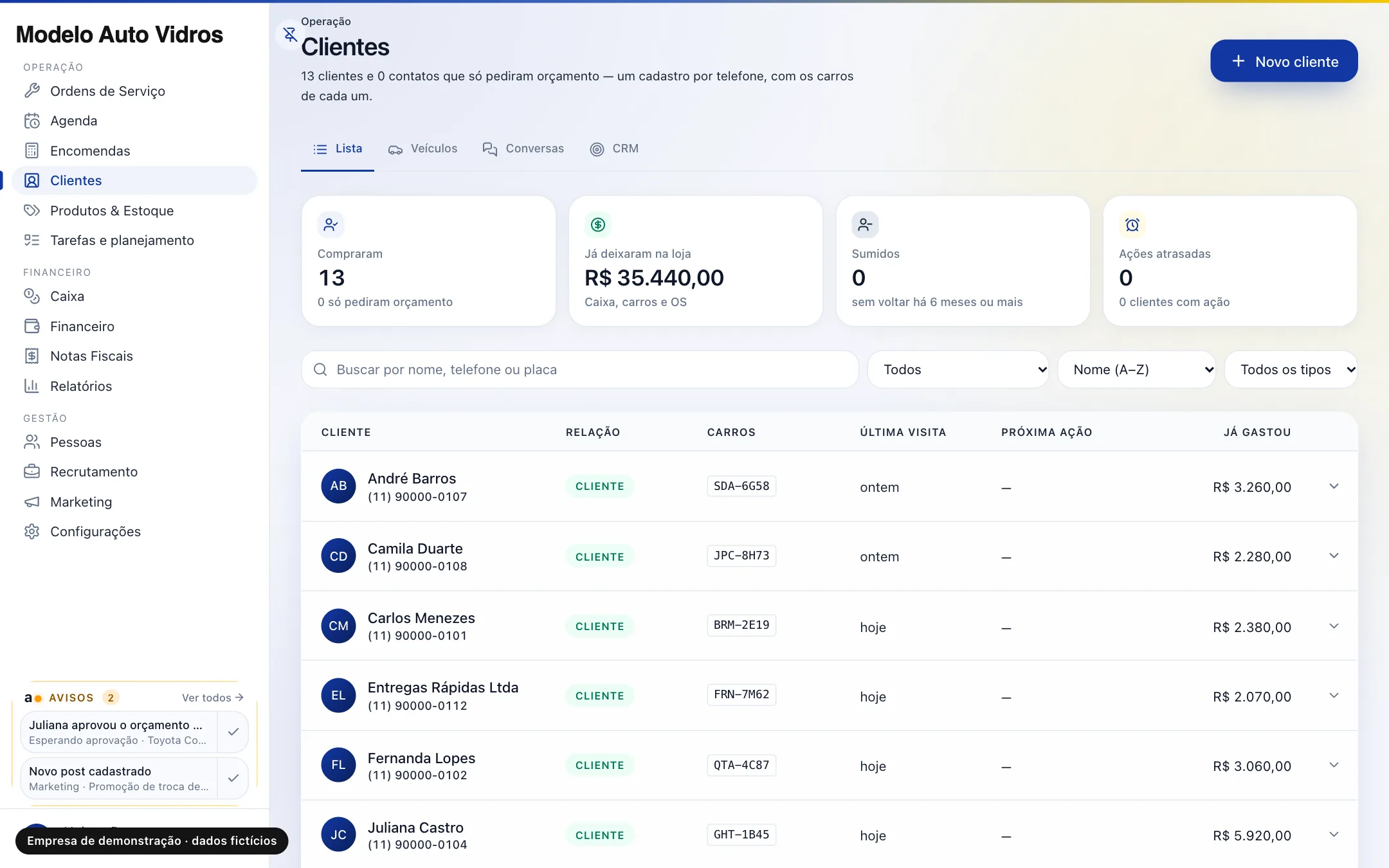
Task: Select the Lista tab
Action: pos(338,149)
